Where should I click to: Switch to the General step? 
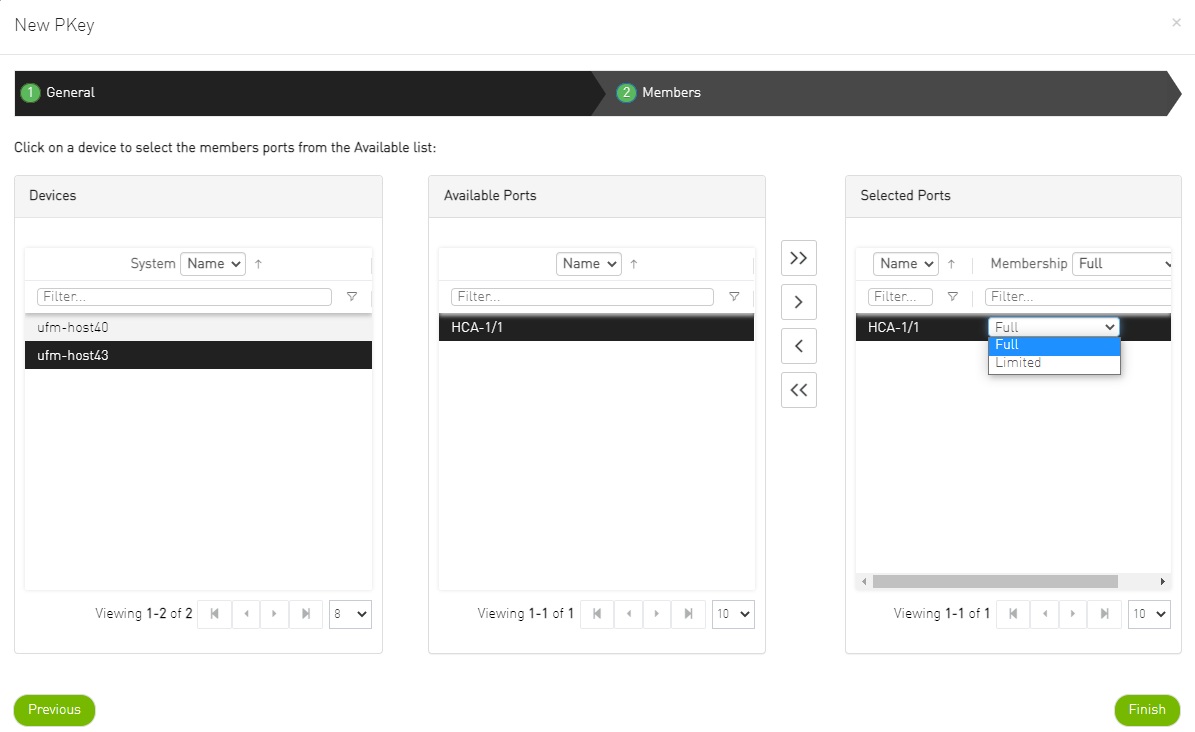click(x=68, y=92)
